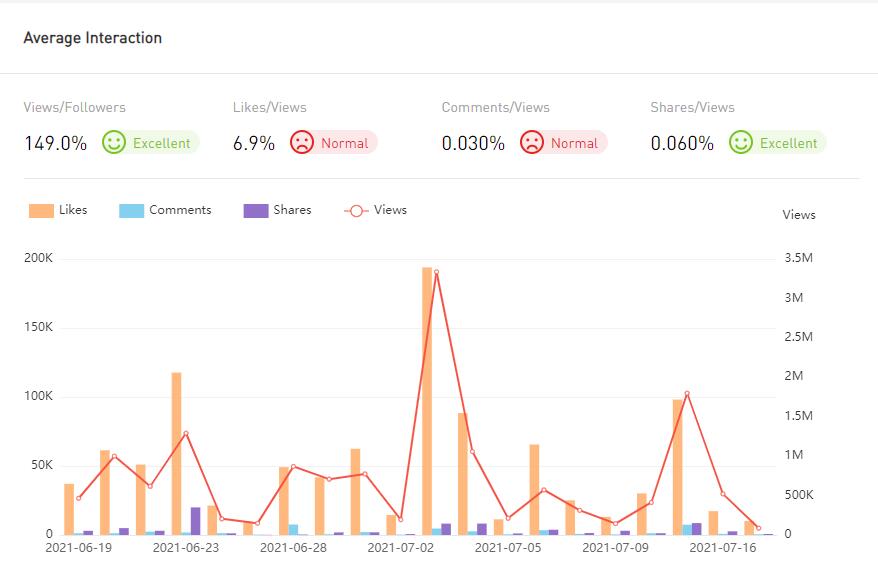Click the green smiley next to Views/Followers
Image resolution: width=878 pixels, height=575 pixels.
[x=114, y=143]
